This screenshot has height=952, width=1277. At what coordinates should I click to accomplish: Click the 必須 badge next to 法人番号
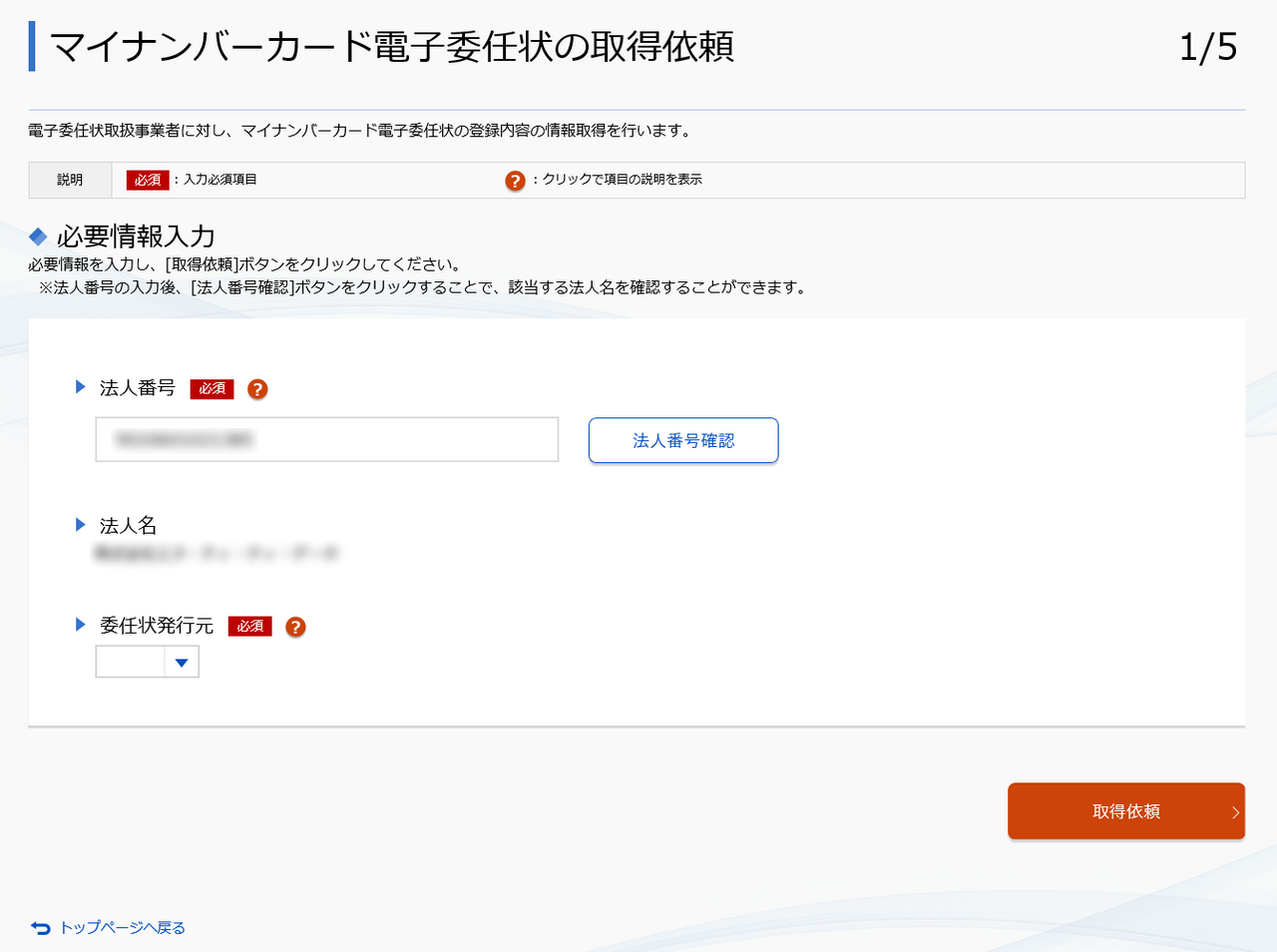(x=212, y=389)
